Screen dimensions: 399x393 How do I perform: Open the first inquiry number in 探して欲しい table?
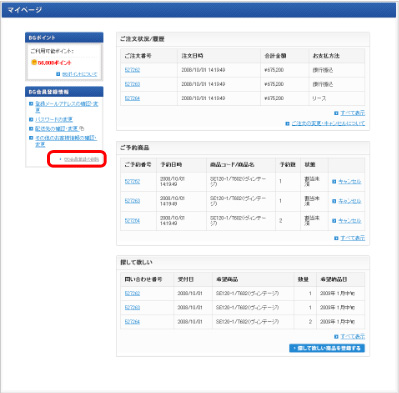tap(132, 293)
